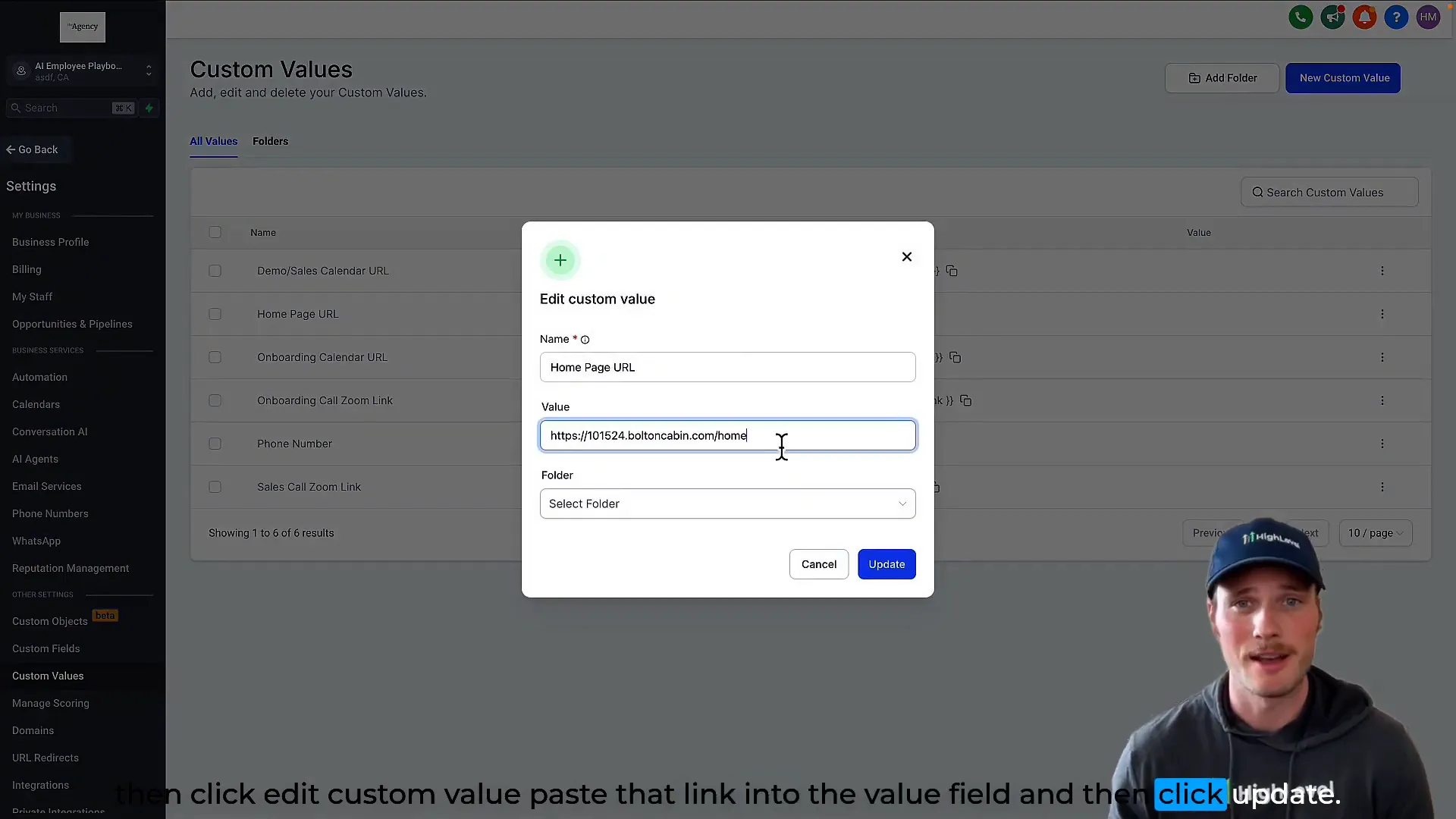The height and width of the screenshot is (819, 1456).
Task: Open URL Redirects settings
Action: (x=45, y=758)
